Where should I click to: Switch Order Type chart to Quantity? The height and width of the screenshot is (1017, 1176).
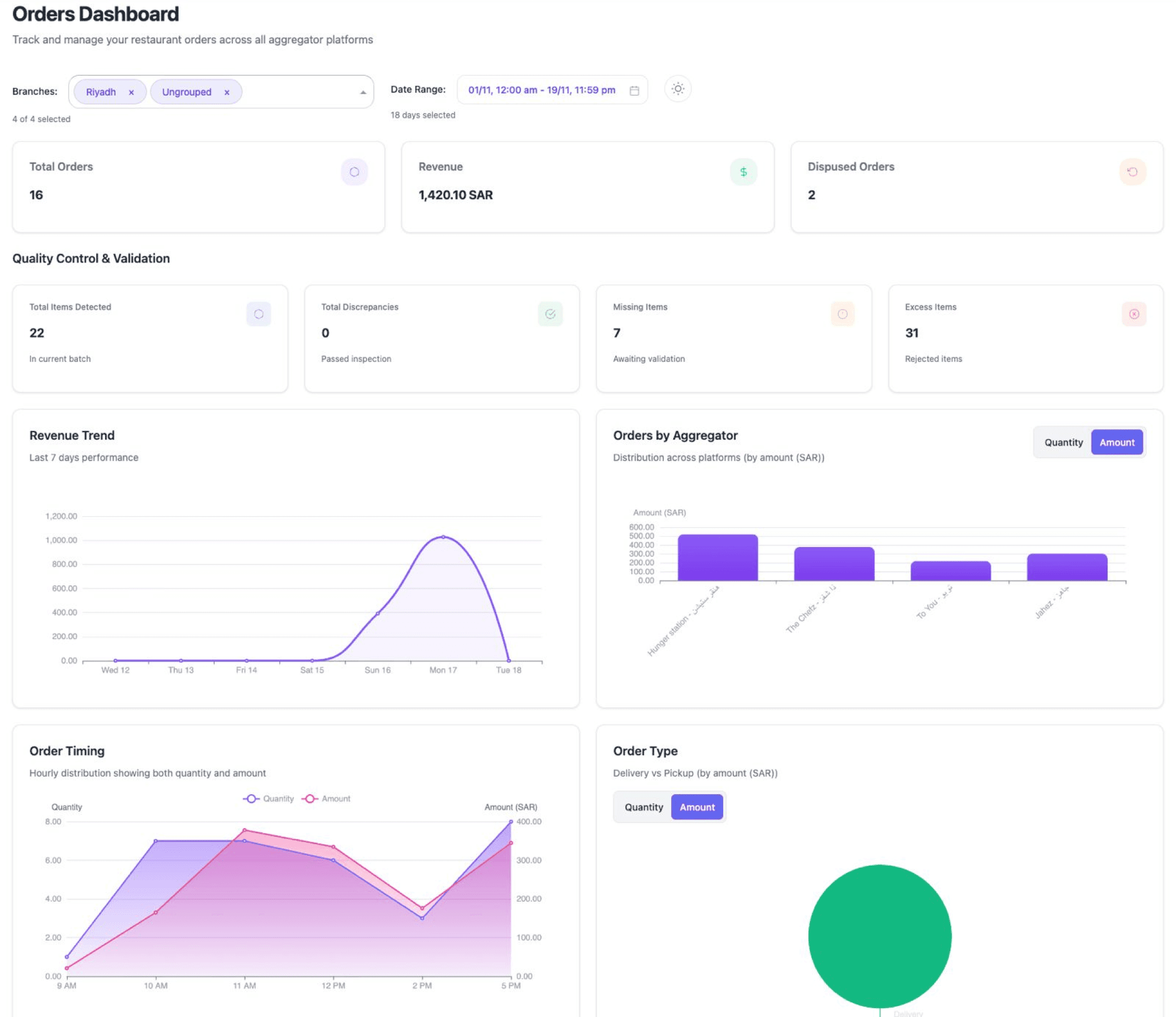tap(643, 807)
